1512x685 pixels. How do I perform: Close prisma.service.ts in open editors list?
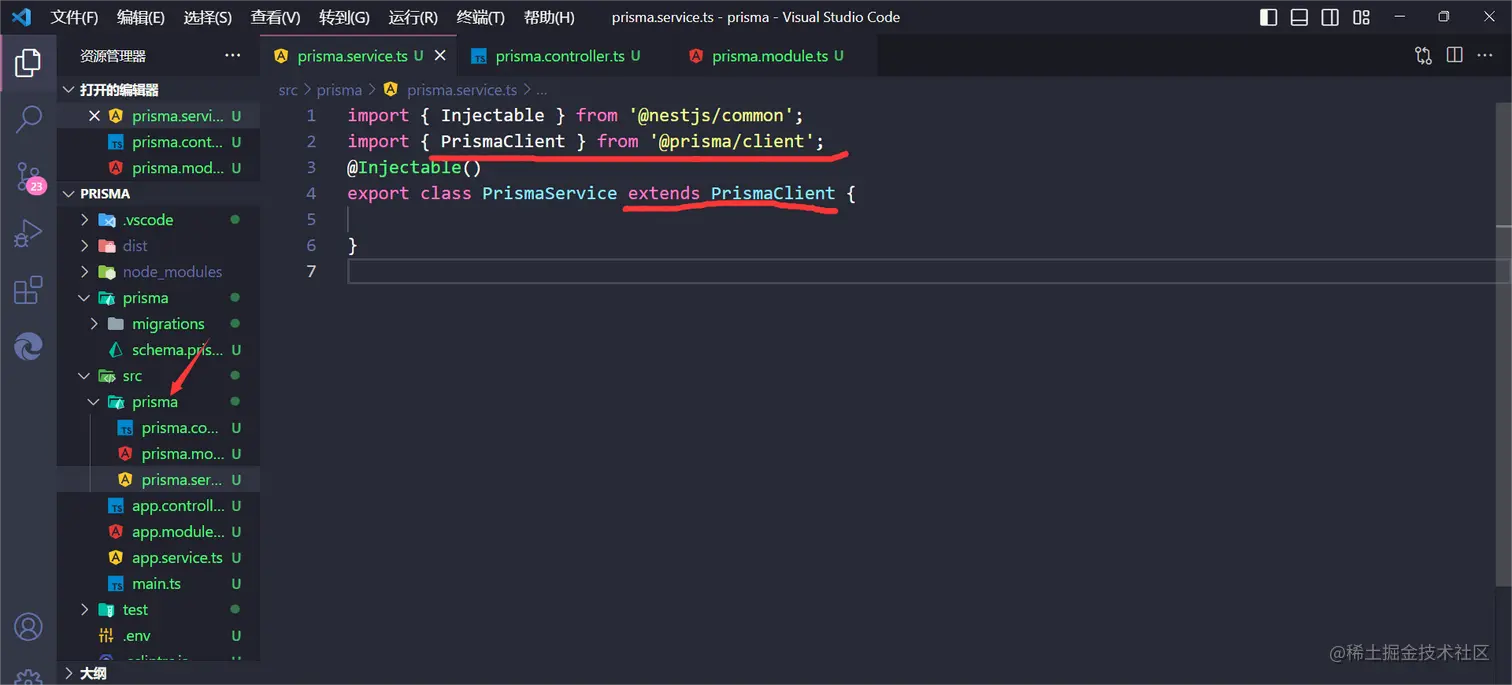pyautogui.click(x=94, y=116)
